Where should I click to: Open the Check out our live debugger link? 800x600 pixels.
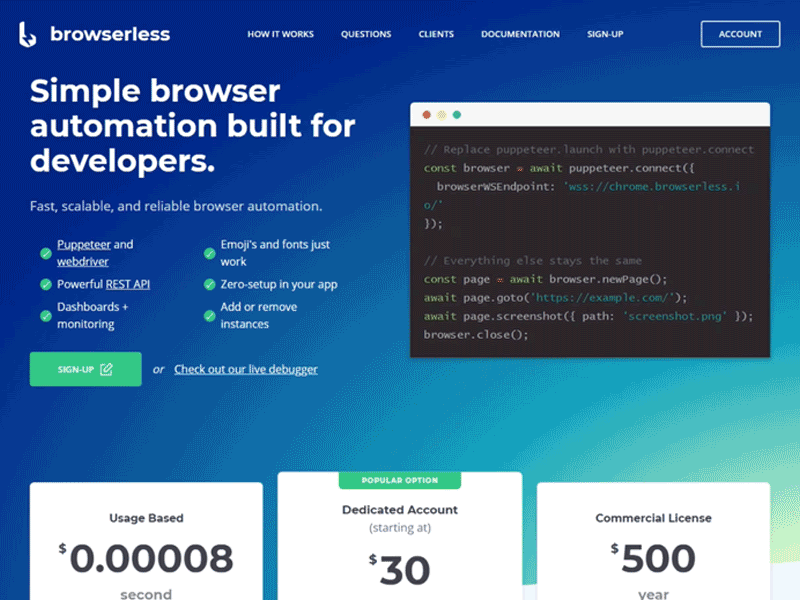[246, 369]
